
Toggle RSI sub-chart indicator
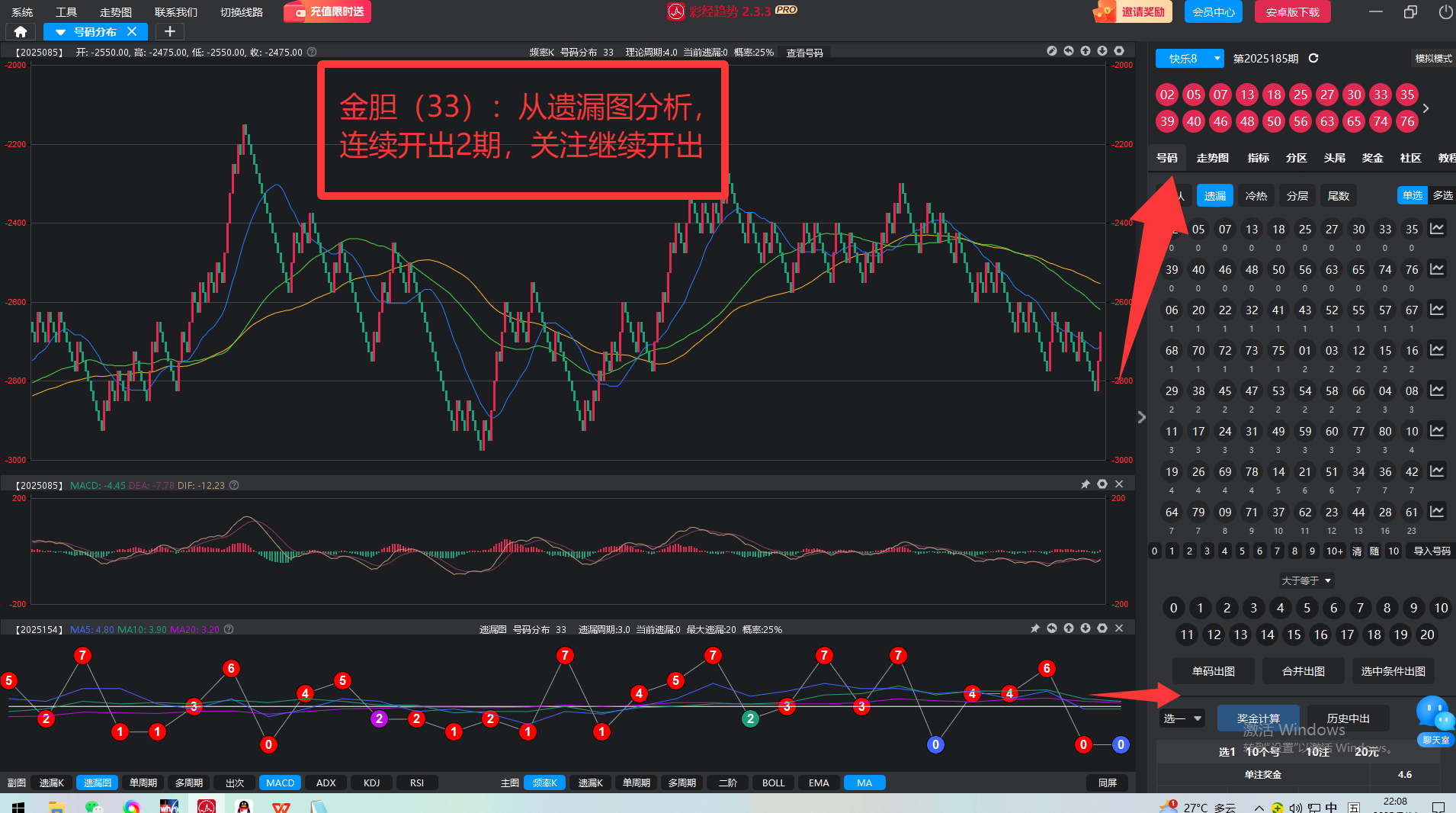[417, 782]
